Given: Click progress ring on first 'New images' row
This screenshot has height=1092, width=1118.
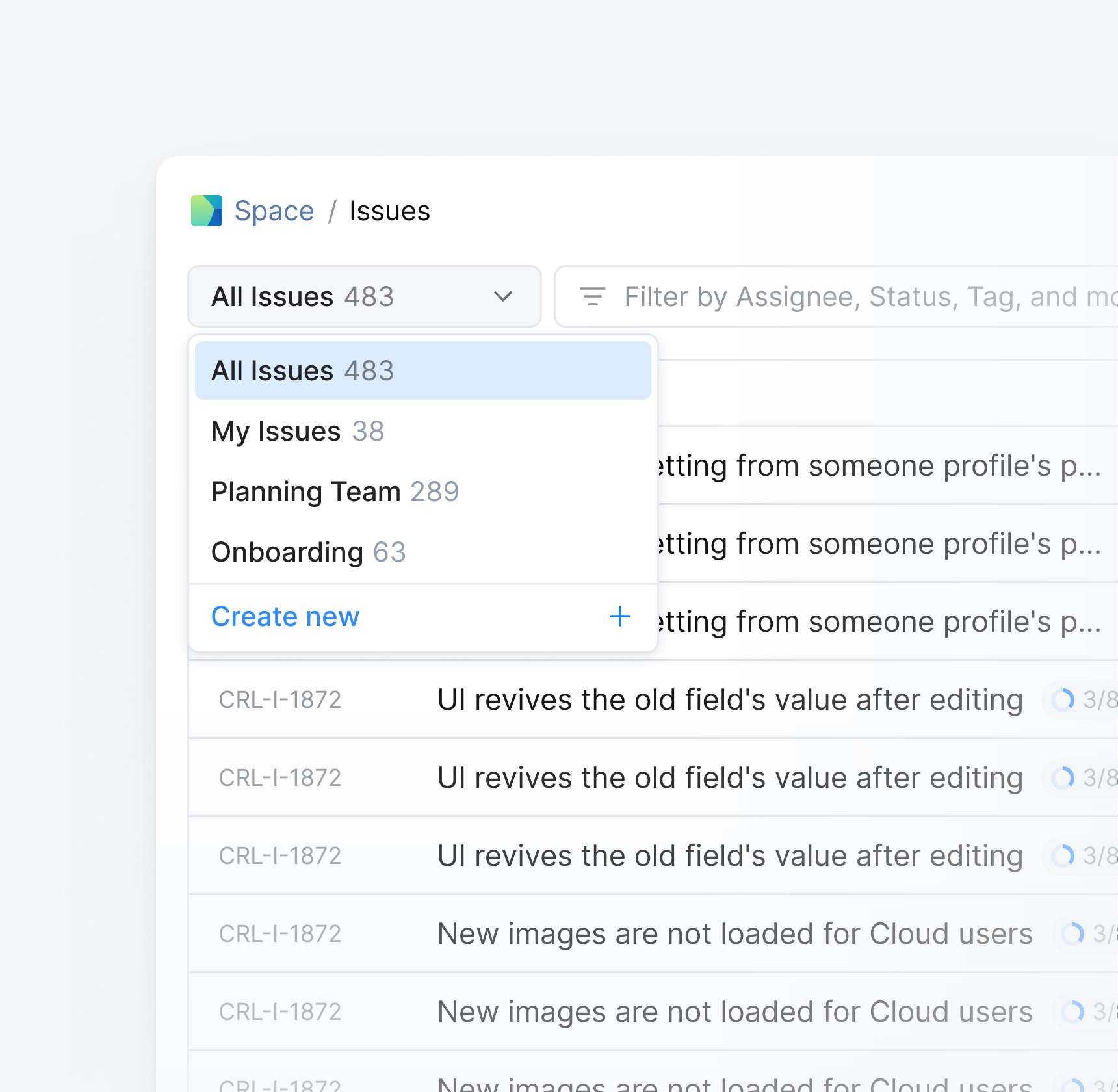Looking at the screenshot, I should [1072, 934].
